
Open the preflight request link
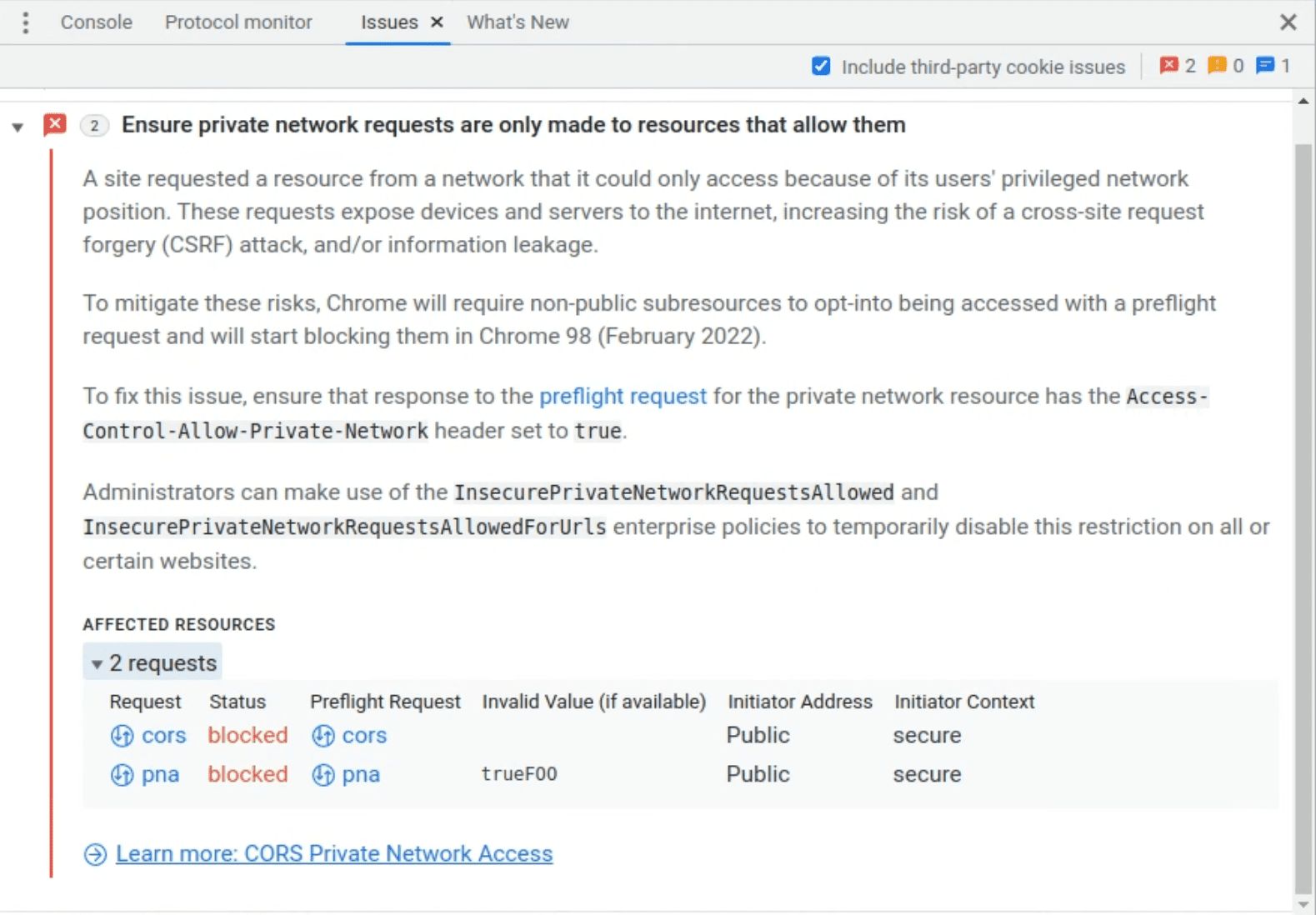coord(623,397)
